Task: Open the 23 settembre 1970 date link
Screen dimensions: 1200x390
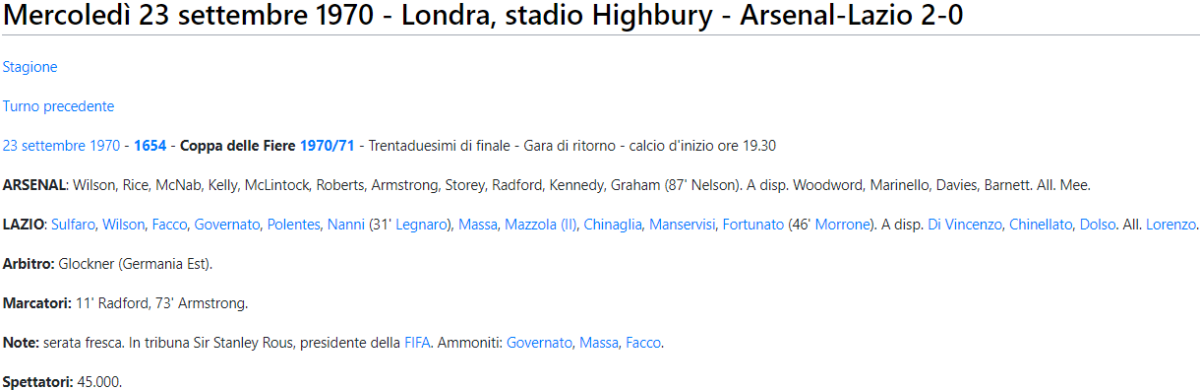Action: (62, 146)
